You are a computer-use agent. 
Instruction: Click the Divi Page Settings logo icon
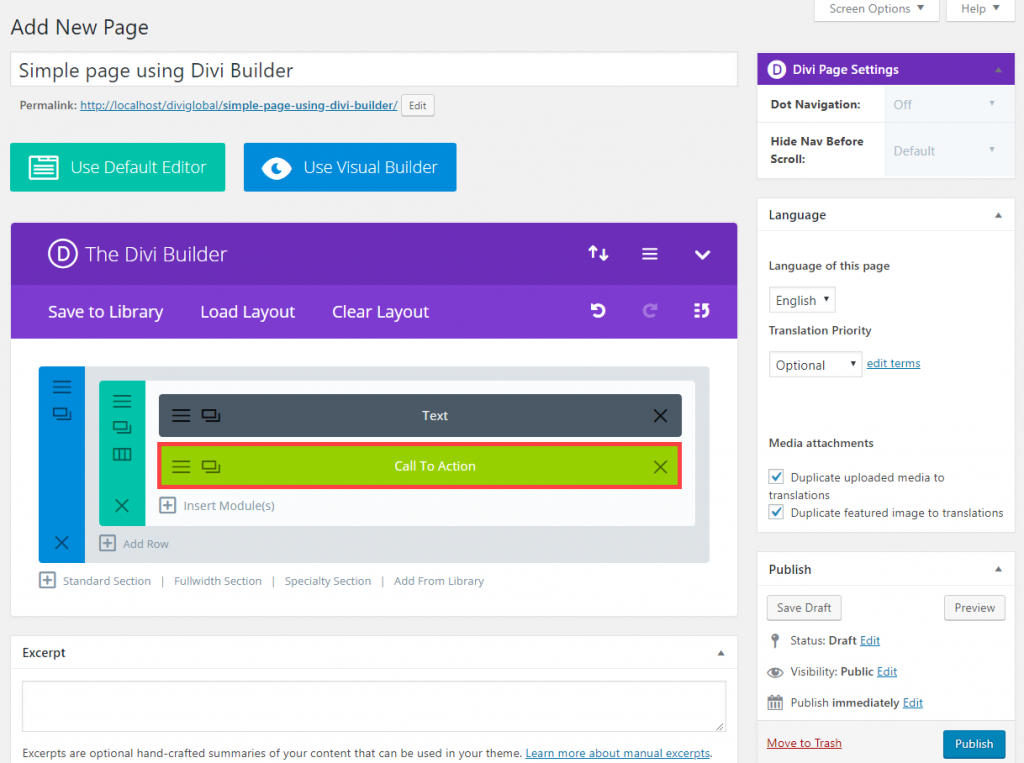coord(776,69)
